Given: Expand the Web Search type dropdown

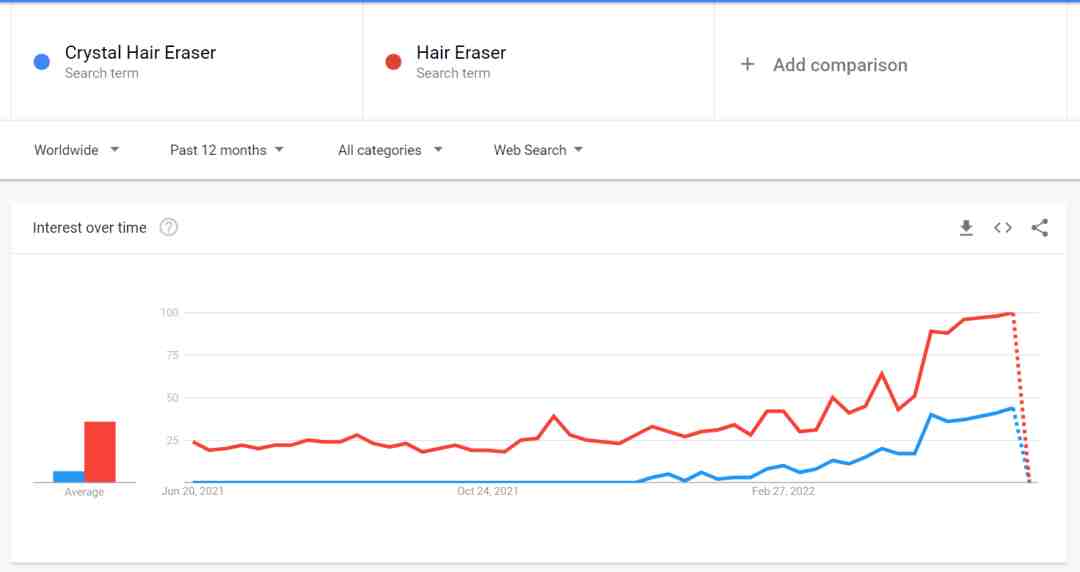Looking at the screenshot, I should [538, 150].
